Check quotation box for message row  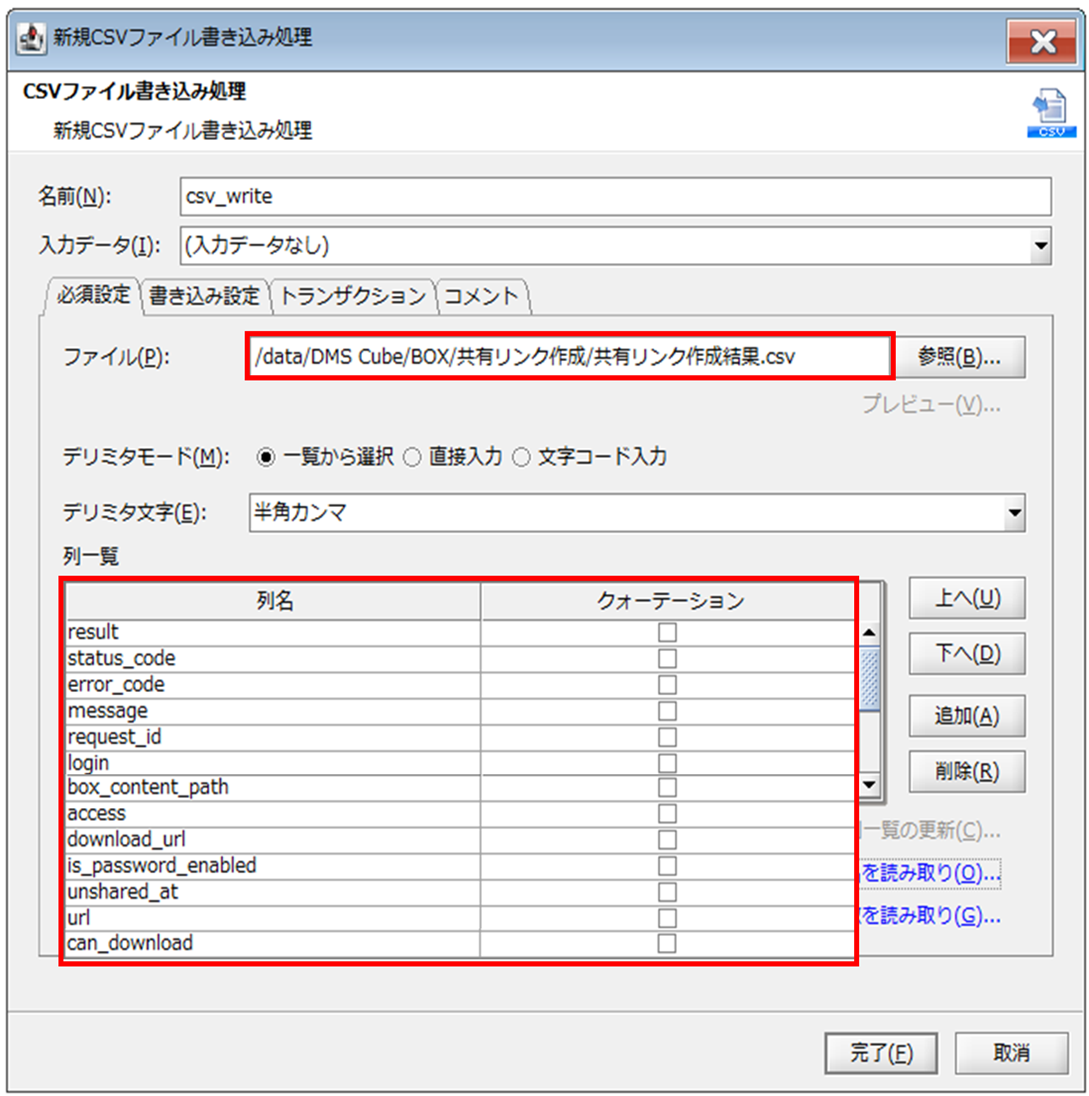point(668,711)
